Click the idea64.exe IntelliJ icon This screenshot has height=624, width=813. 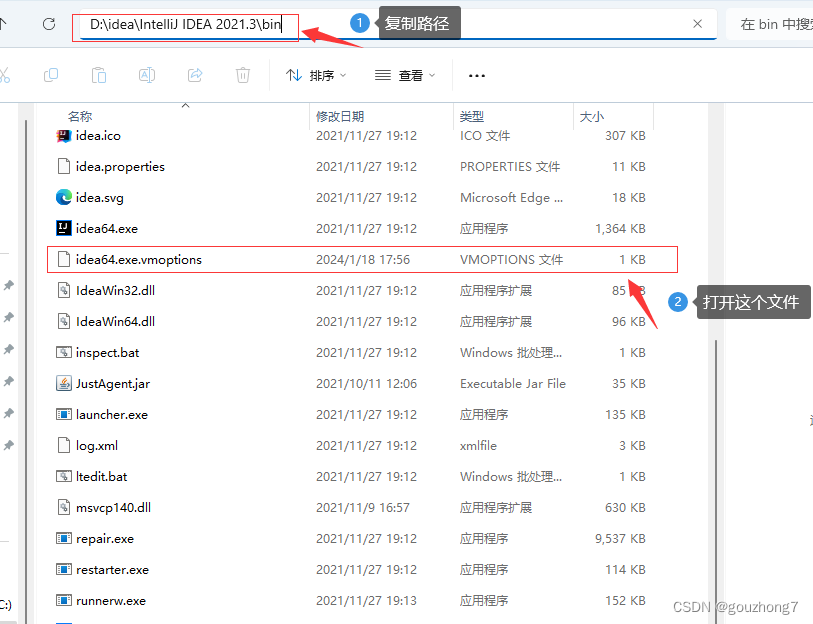point(63,228)
